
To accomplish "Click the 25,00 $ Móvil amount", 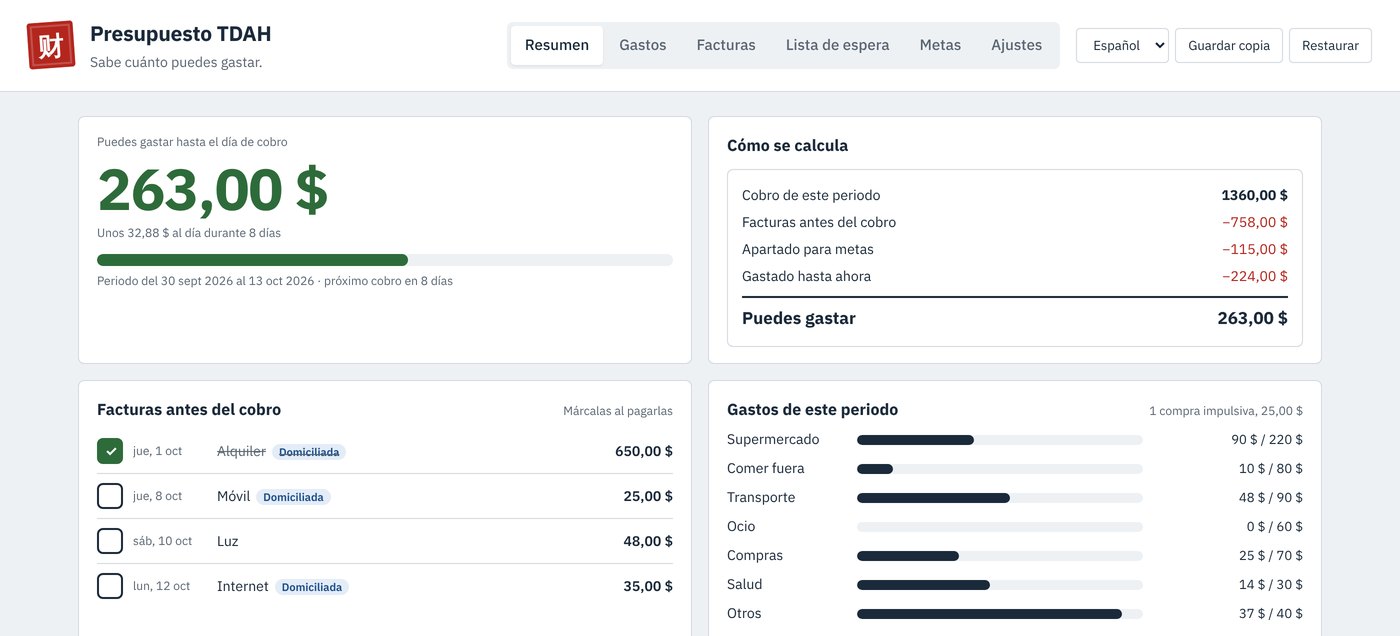I will point(648,496).
